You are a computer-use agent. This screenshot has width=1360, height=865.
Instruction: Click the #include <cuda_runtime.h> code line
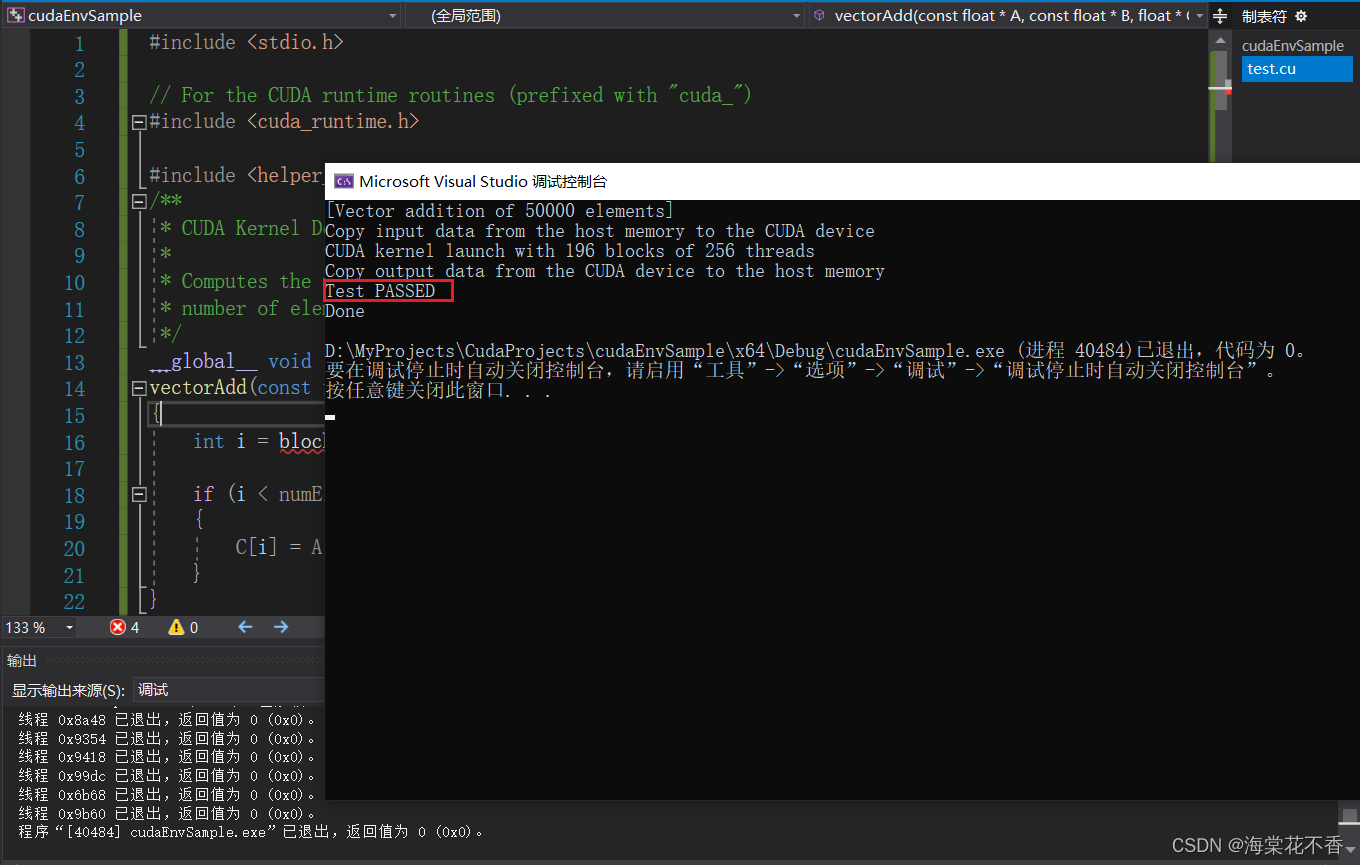pos(284,121)
